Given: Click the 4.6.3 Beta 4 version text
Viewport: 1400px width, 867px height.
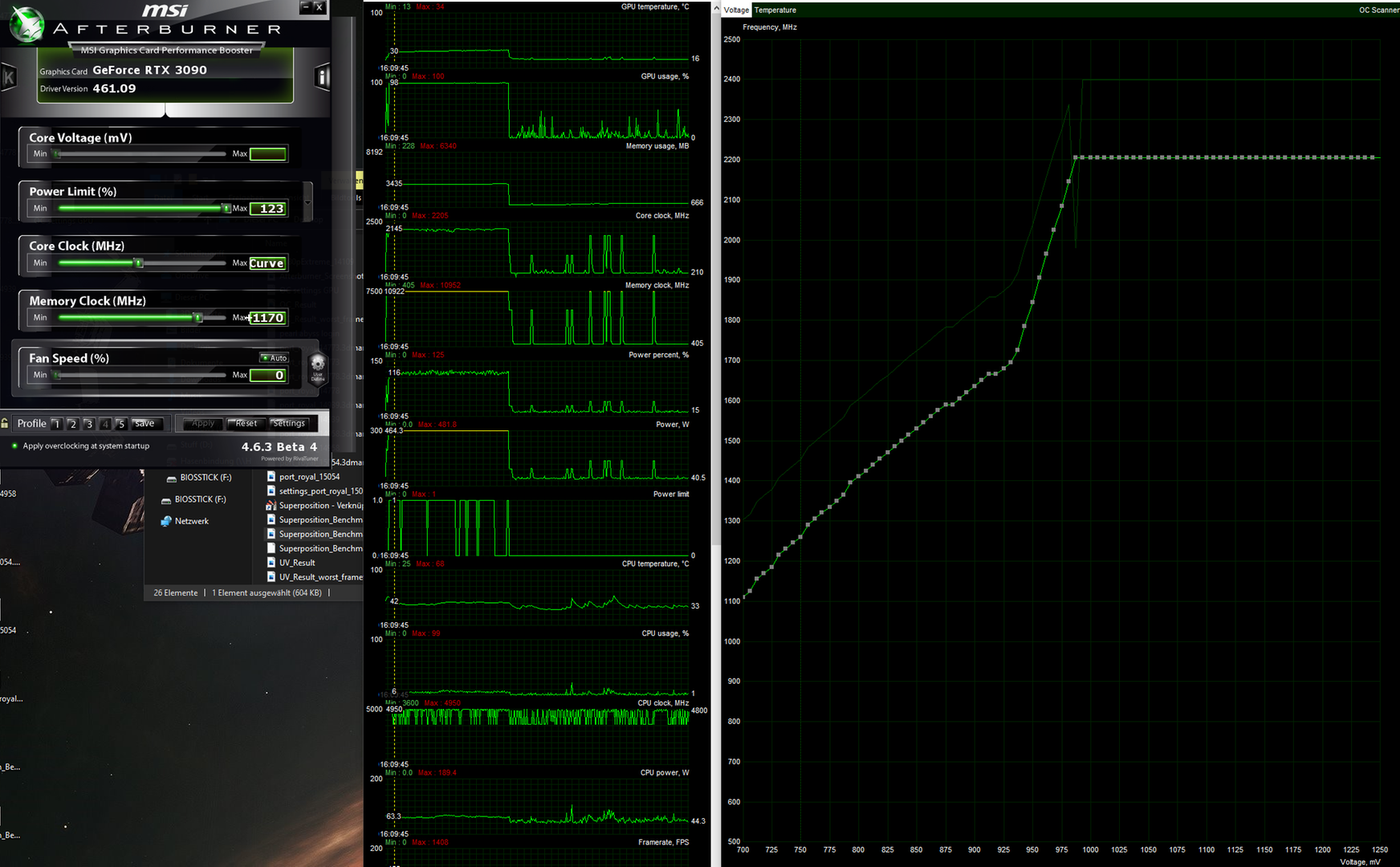Looking at the screenshot, I should tap(279, 447).
